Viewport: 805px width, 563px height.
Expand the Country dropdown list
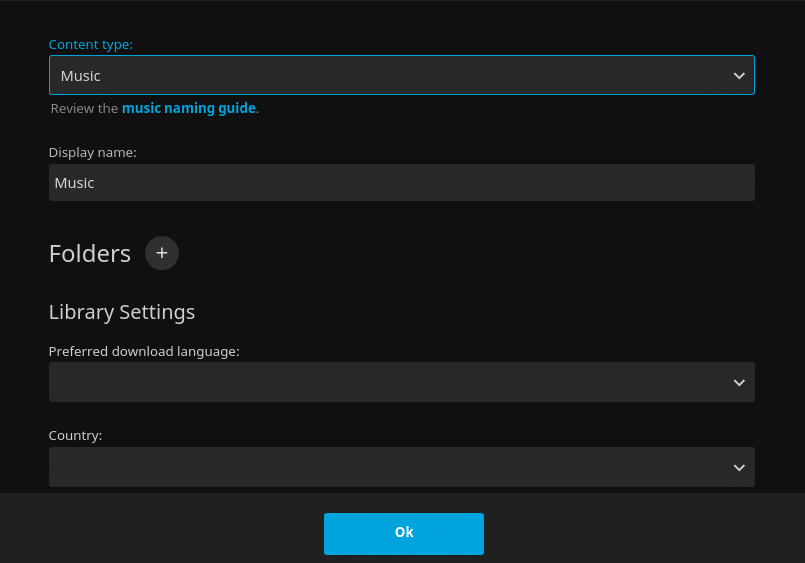401,467
